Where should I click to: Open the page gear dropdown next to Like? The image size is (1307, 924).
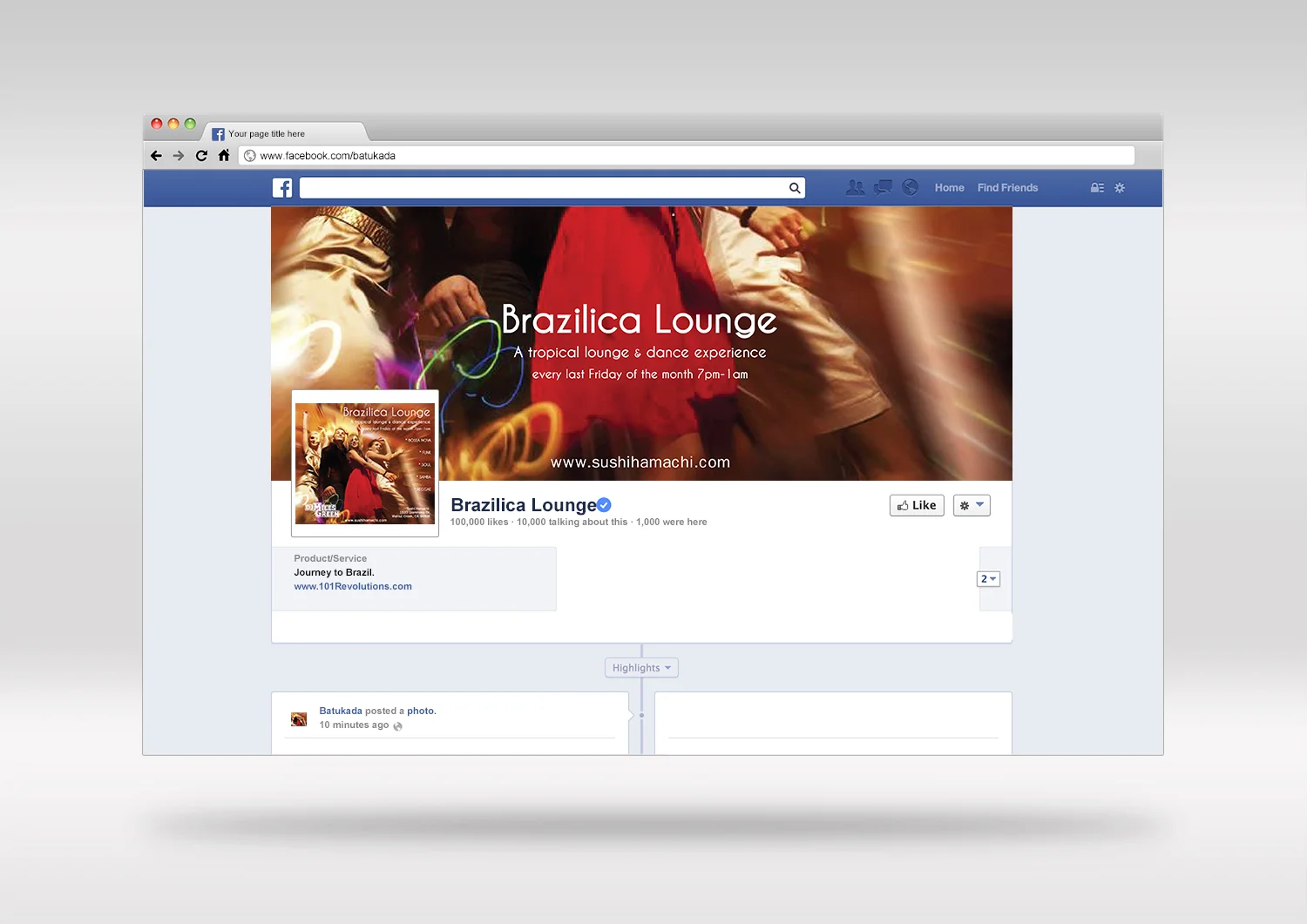972,505
